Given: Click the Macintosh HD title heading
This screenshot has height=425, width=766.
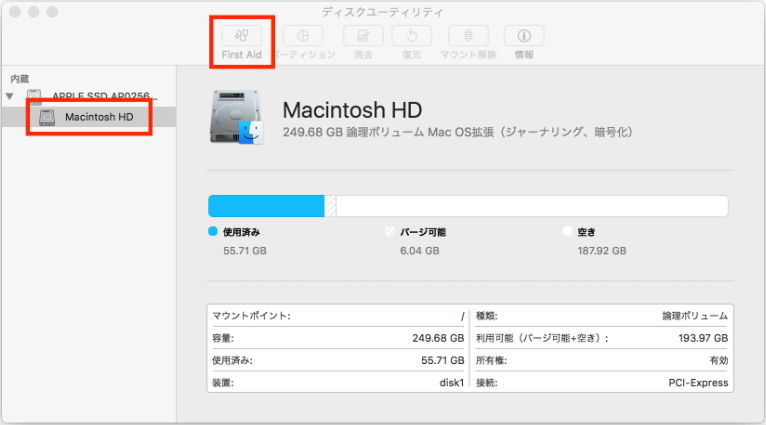Looking at the screenshot, I should pyautogui.click(x=352, y=110).
